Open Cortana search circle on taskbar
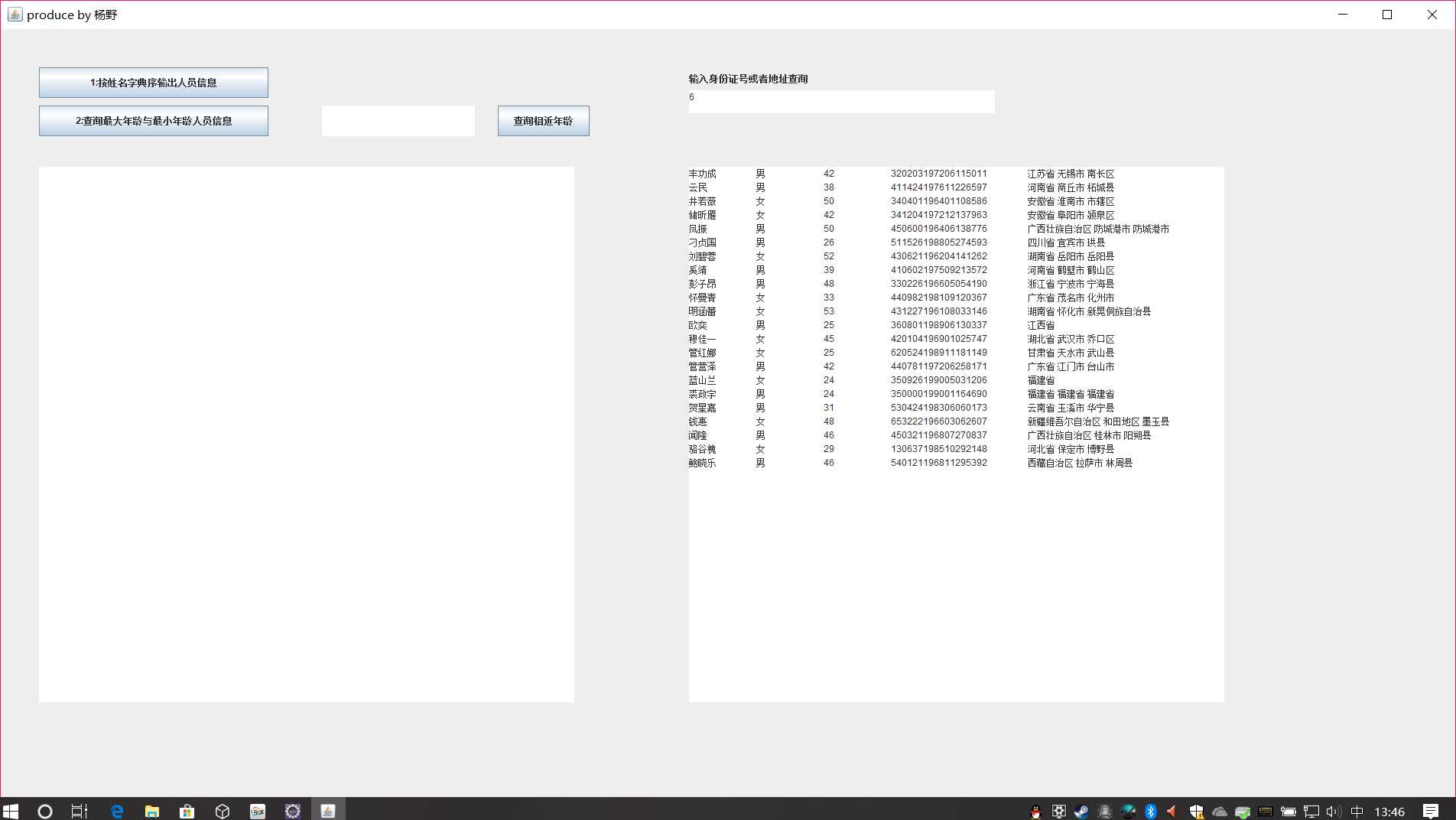Screen dimensions: 1456x820 (x=45, y=811)
